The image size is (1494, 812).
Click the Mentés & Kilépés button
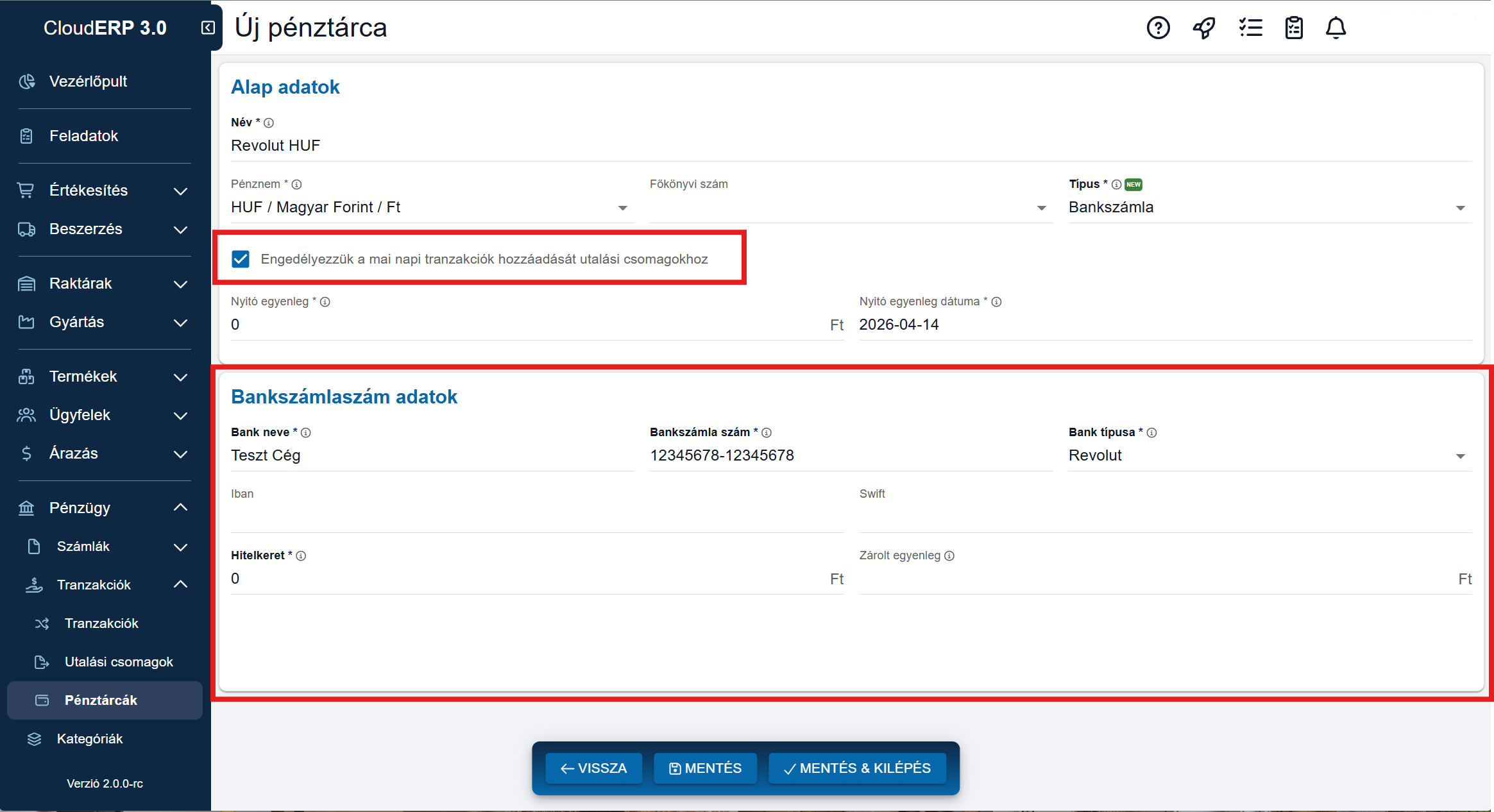857,768
